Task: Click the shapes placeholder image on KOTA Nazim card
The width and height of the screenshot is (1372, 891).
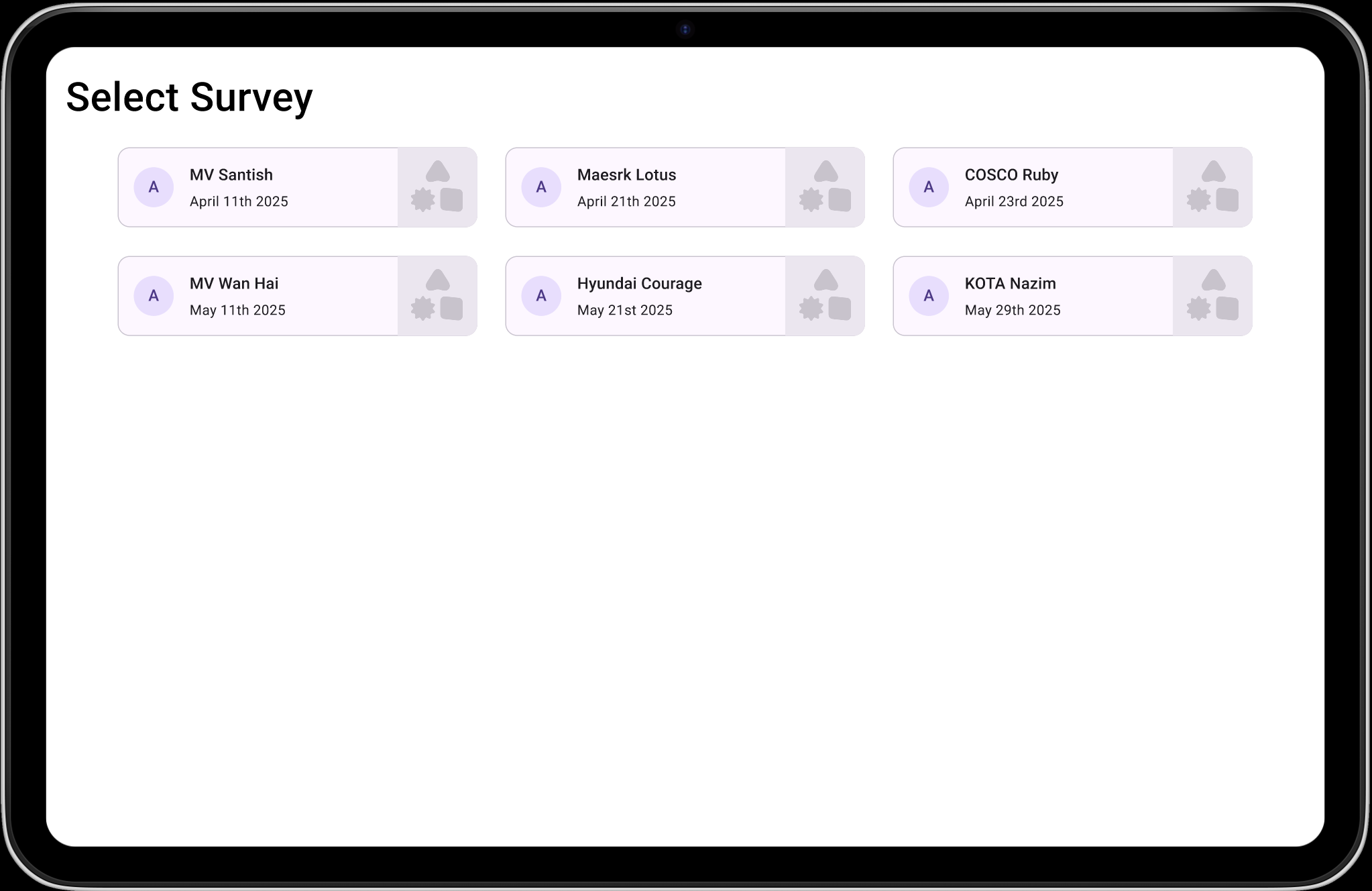Action: [1212, 296]
